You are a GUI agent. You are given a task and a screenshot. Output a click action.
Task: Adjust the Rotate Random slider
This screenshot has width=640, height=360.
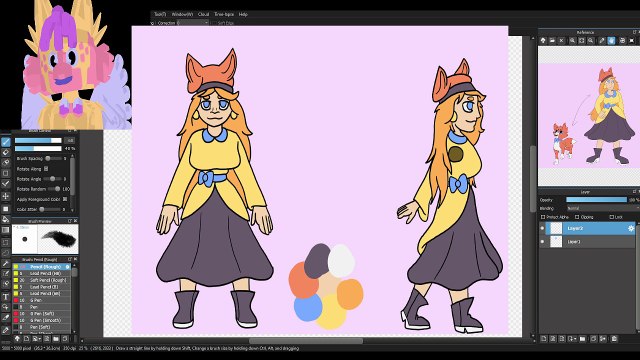tap(54, 189)
